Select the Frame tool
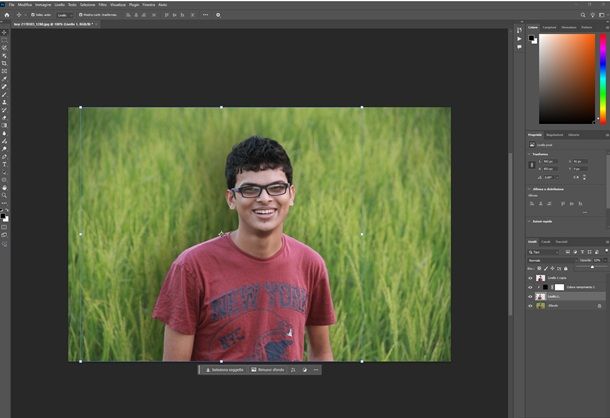 point(4,71)
